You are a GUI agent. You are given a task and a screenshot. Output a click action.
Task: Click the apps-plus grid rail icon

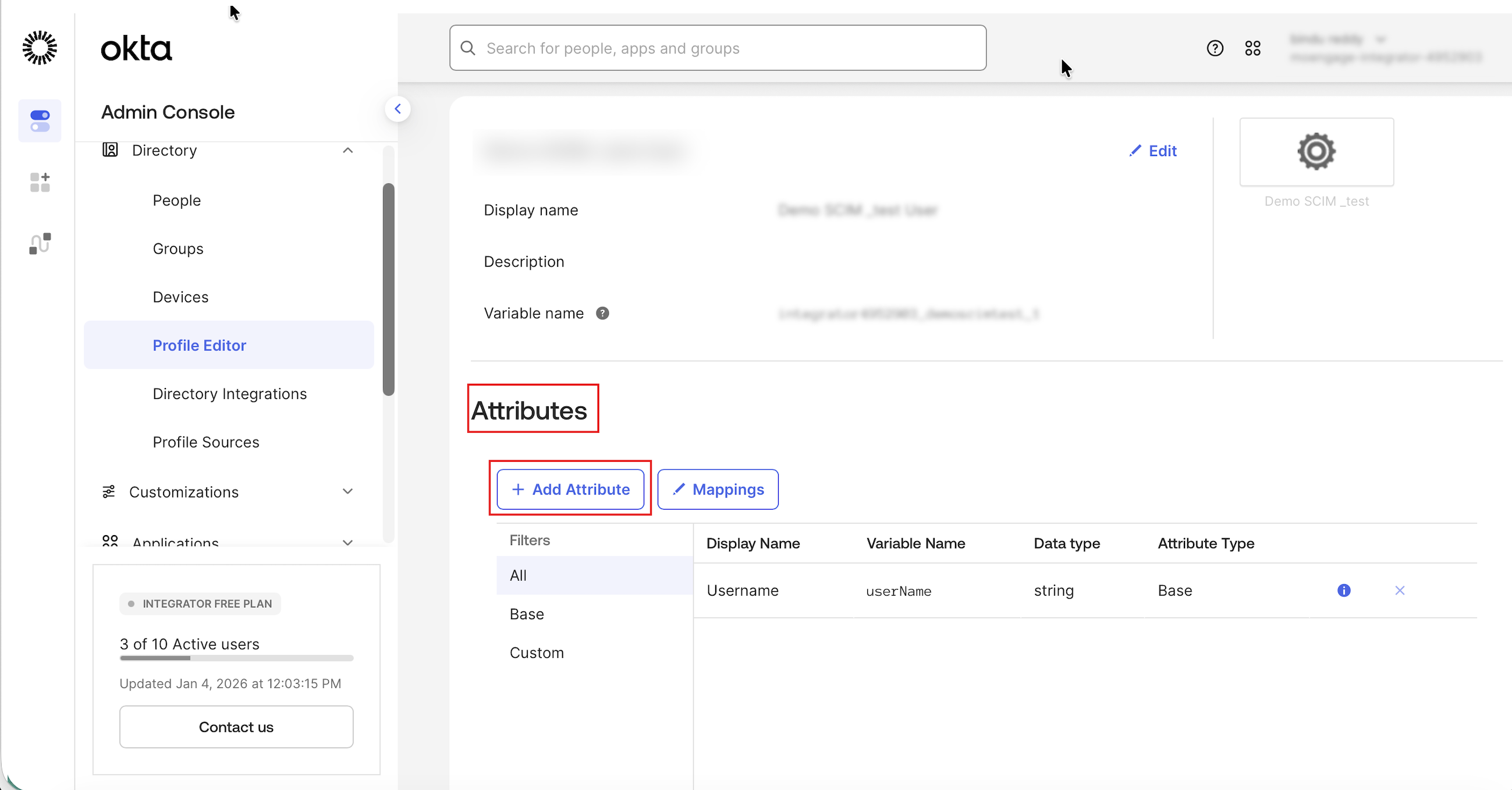tap(40, 182)
